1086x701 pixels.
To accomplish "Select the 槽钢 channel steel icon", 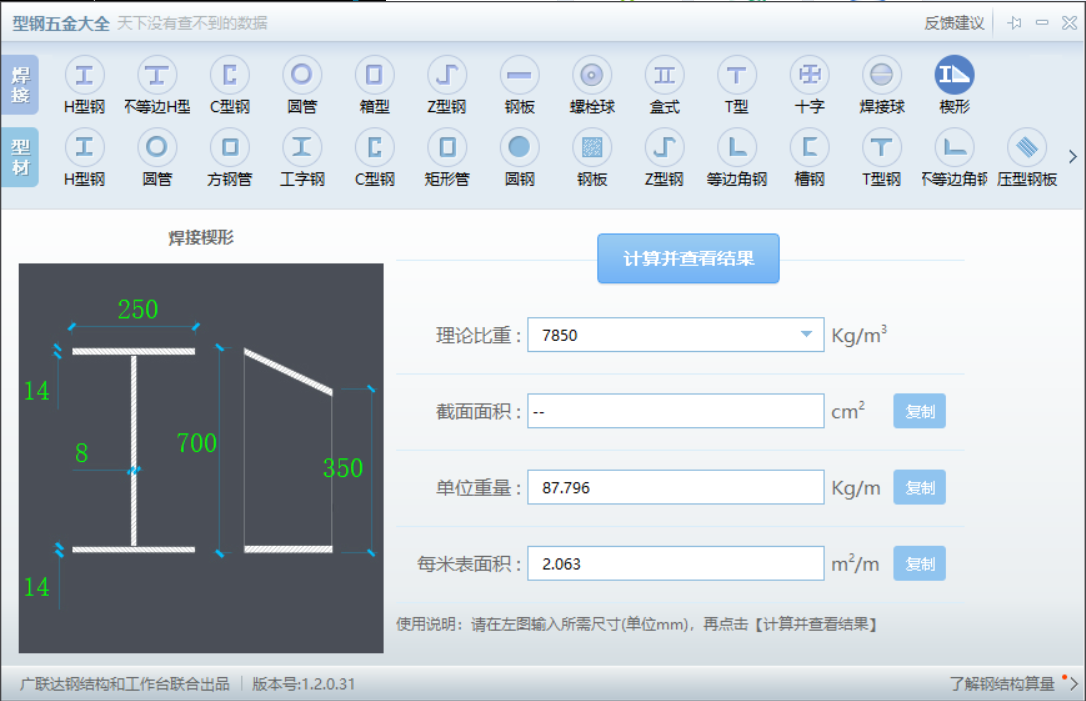I will (x=810, y=148).
